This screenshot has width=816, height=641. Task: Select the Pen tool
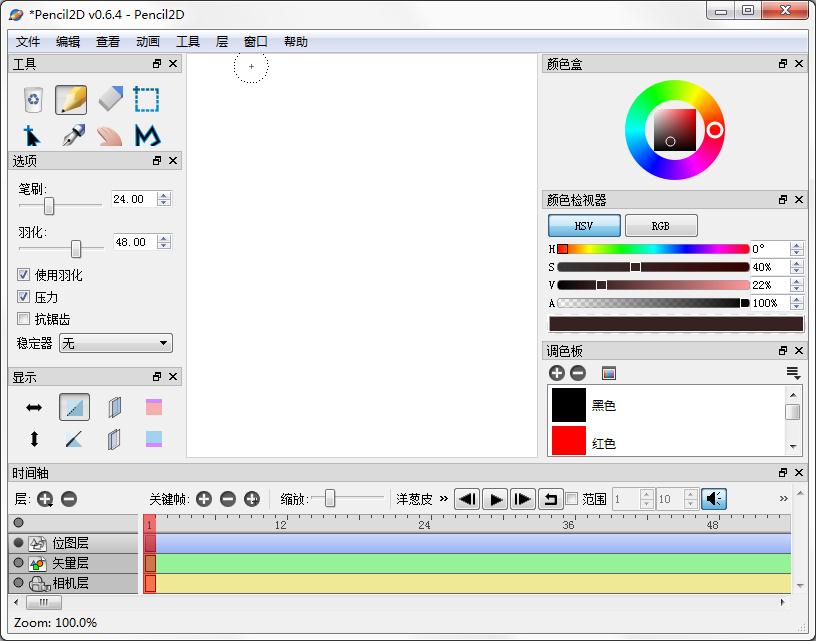point(72,135)
